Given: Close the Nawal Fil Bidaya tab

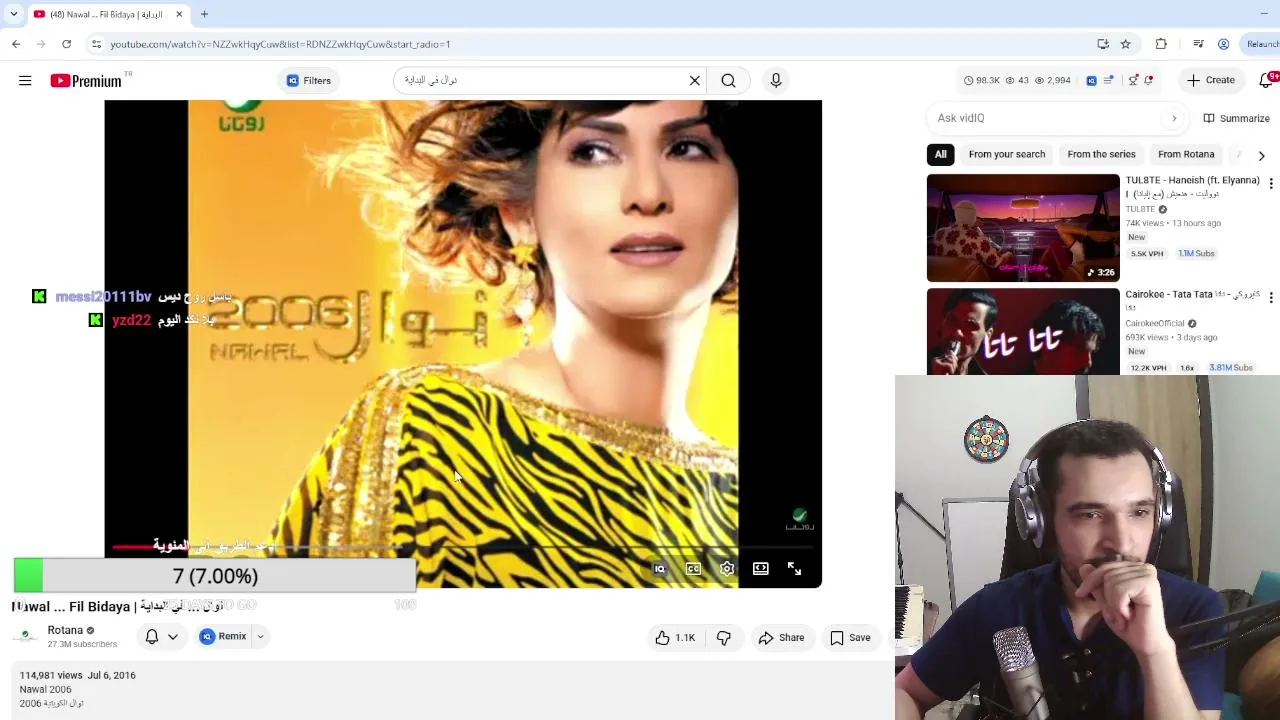Looking at the screenshot, I should 179,14.
